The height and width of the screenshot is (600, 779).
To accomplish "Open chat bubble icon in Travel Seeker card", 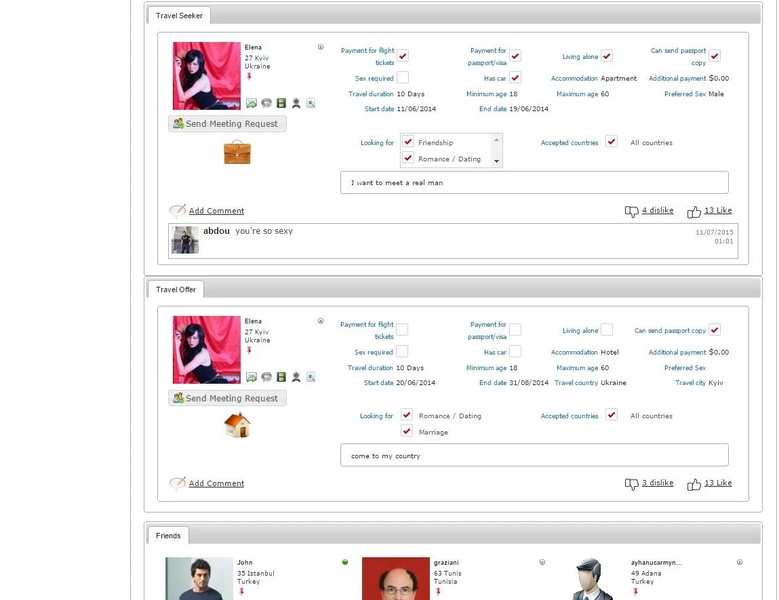I will (x=266, y=103).
